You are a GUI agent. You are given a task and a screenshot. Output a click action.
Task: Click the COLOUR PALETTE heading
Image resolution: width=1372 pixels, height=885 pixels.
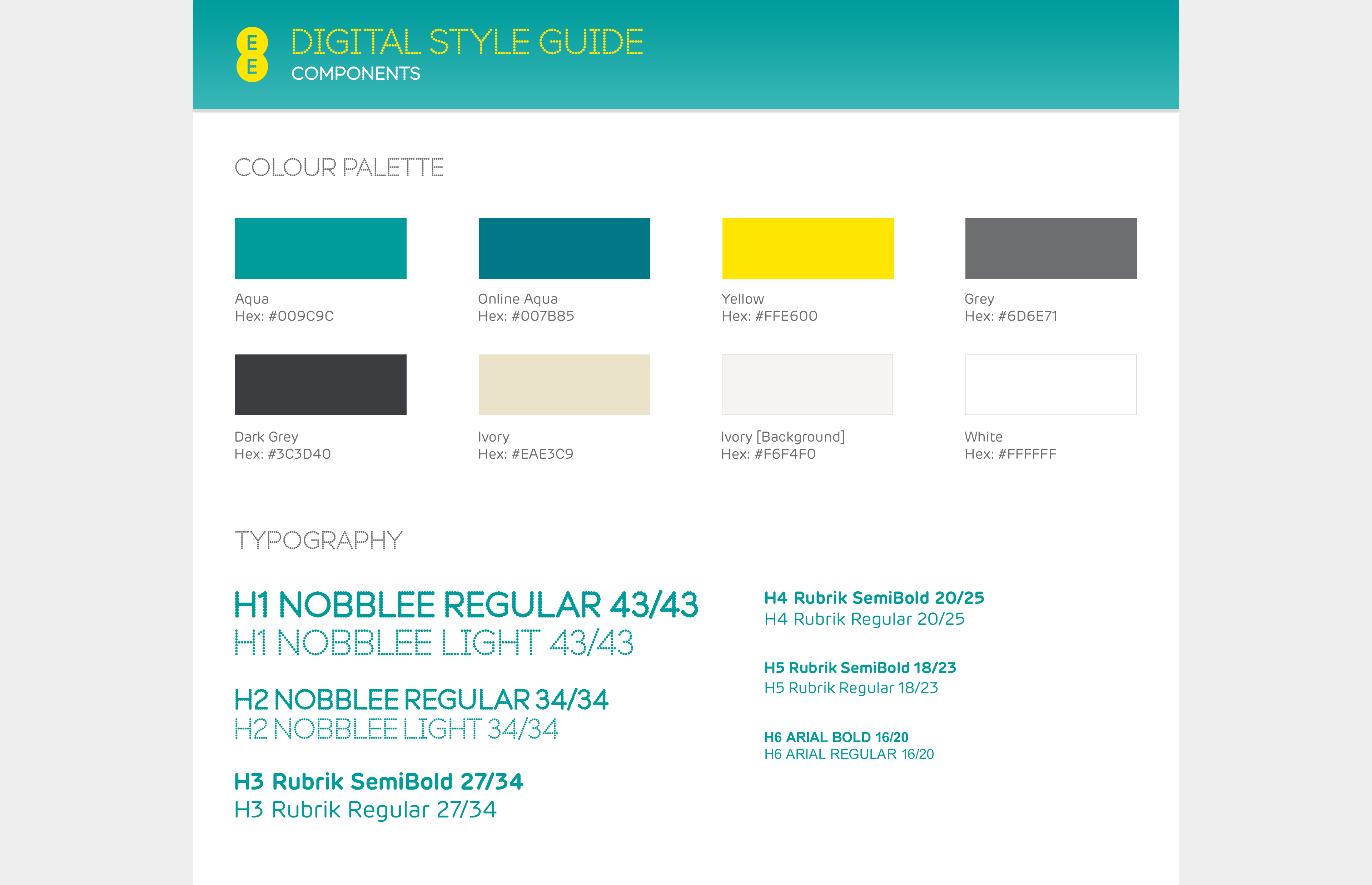tap(339, 167)
